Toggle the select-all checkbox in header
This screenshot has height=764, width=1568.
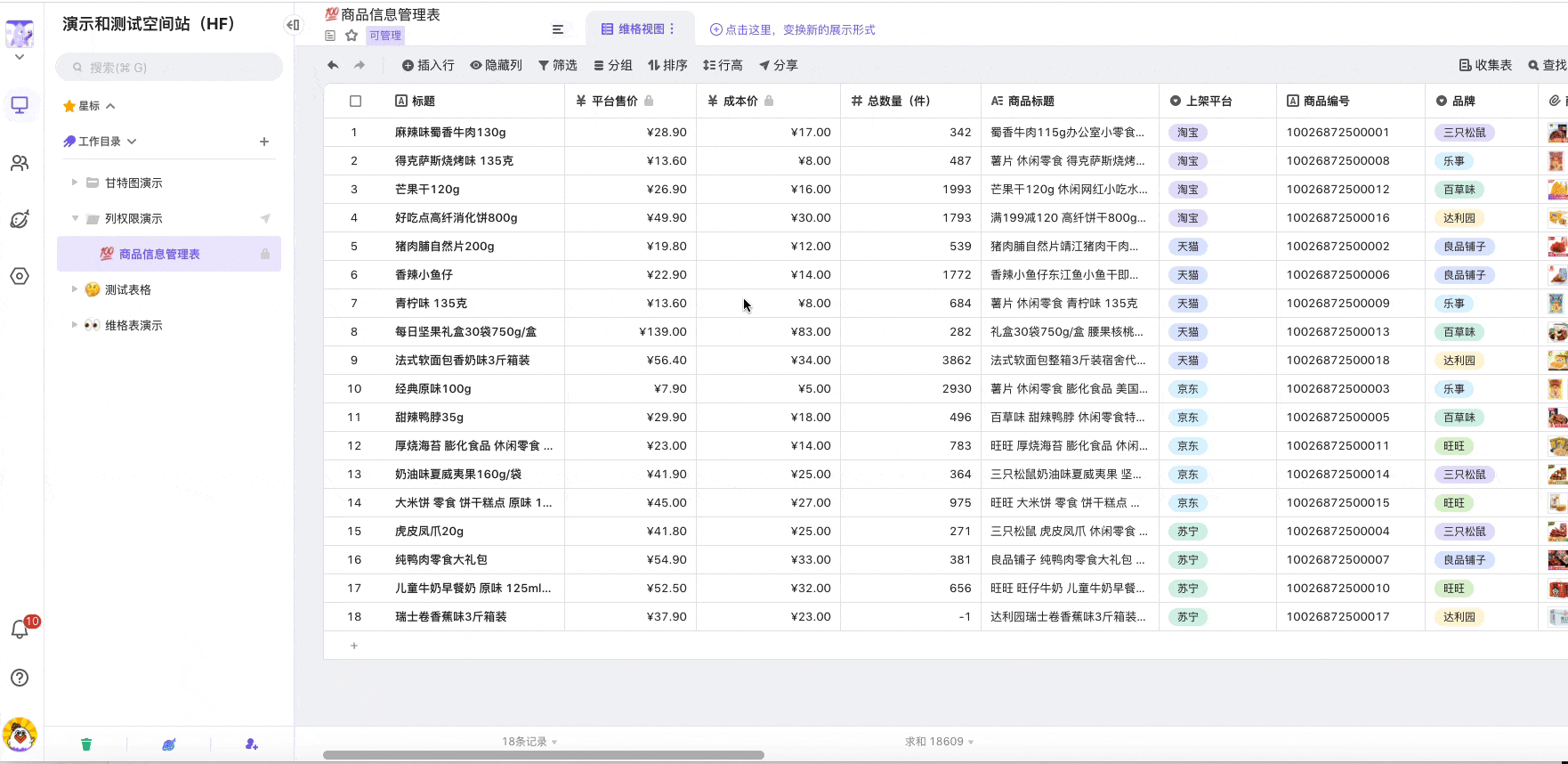point(355,102)
